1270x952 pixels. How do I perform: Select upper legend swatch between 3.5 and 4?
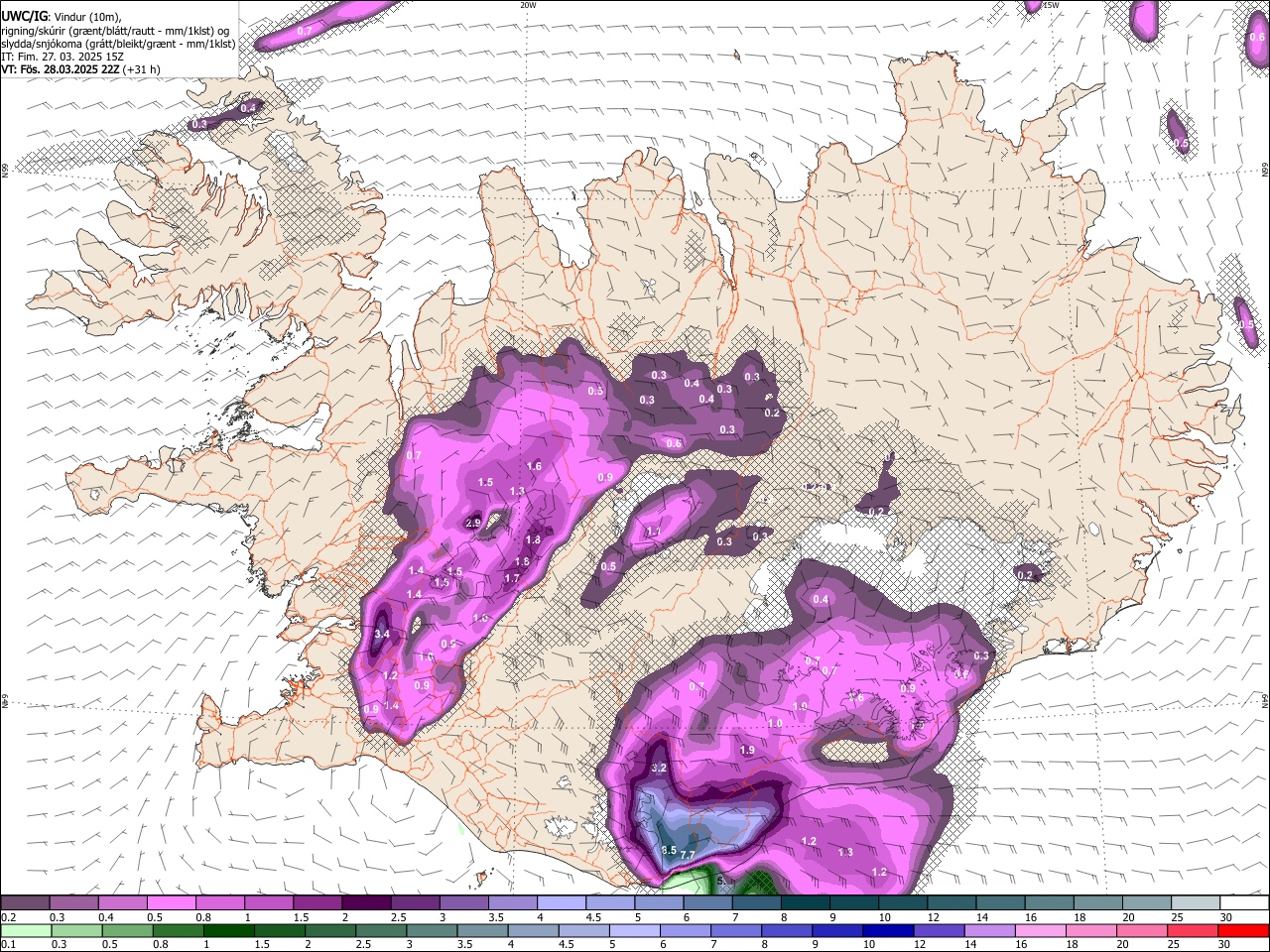pos(513,902)
